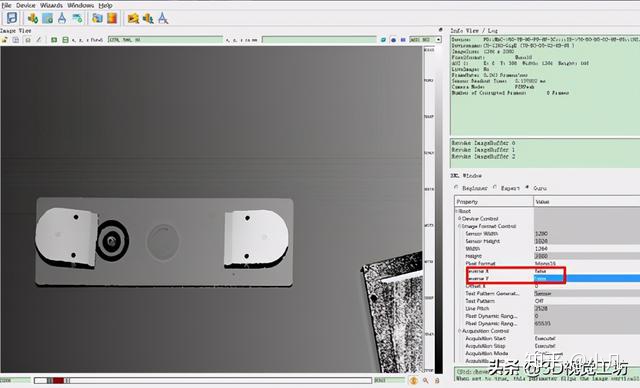Click the mm coordinate readout field

click(319, 40)
